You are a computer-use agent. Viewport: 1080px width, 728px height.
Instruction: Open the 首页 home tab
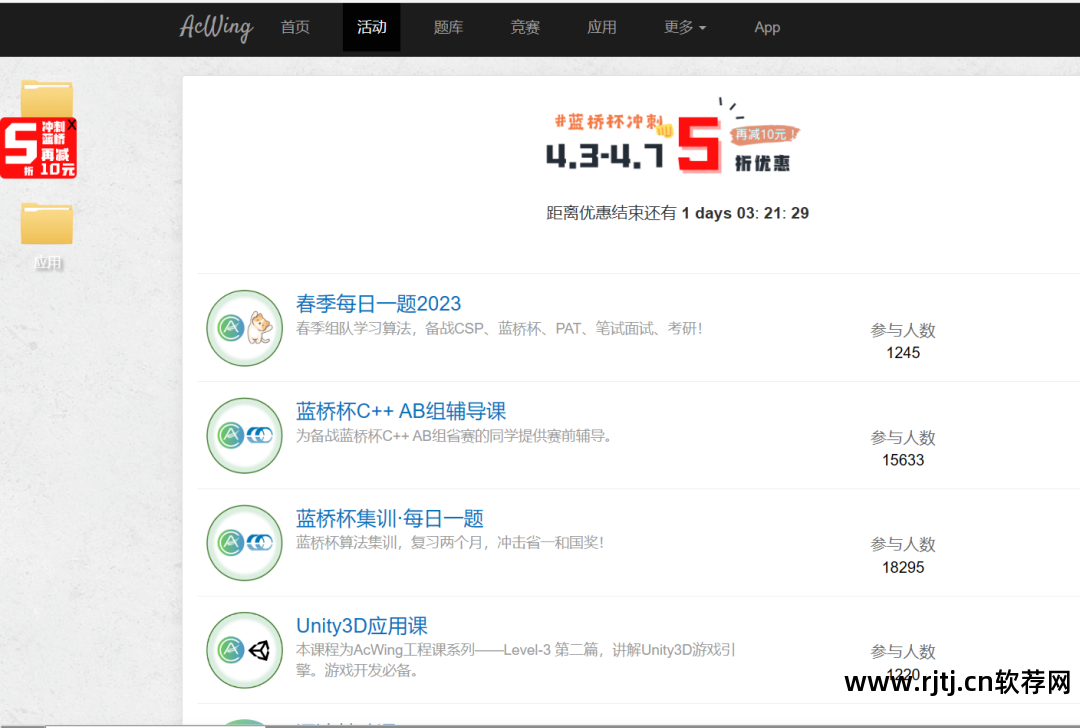[x=295, y=28]
